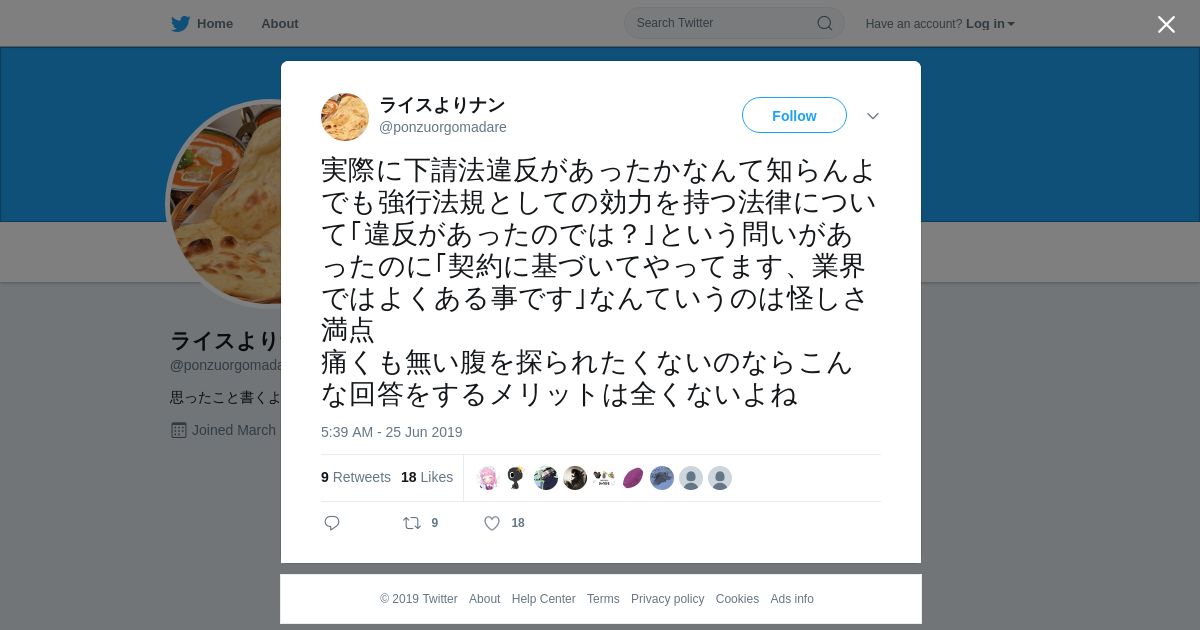Viewport: 1200px width, 630px height.
Task: Close the tweet overlay with the X
Action: pyautogui.click(x=1166, y=24)
